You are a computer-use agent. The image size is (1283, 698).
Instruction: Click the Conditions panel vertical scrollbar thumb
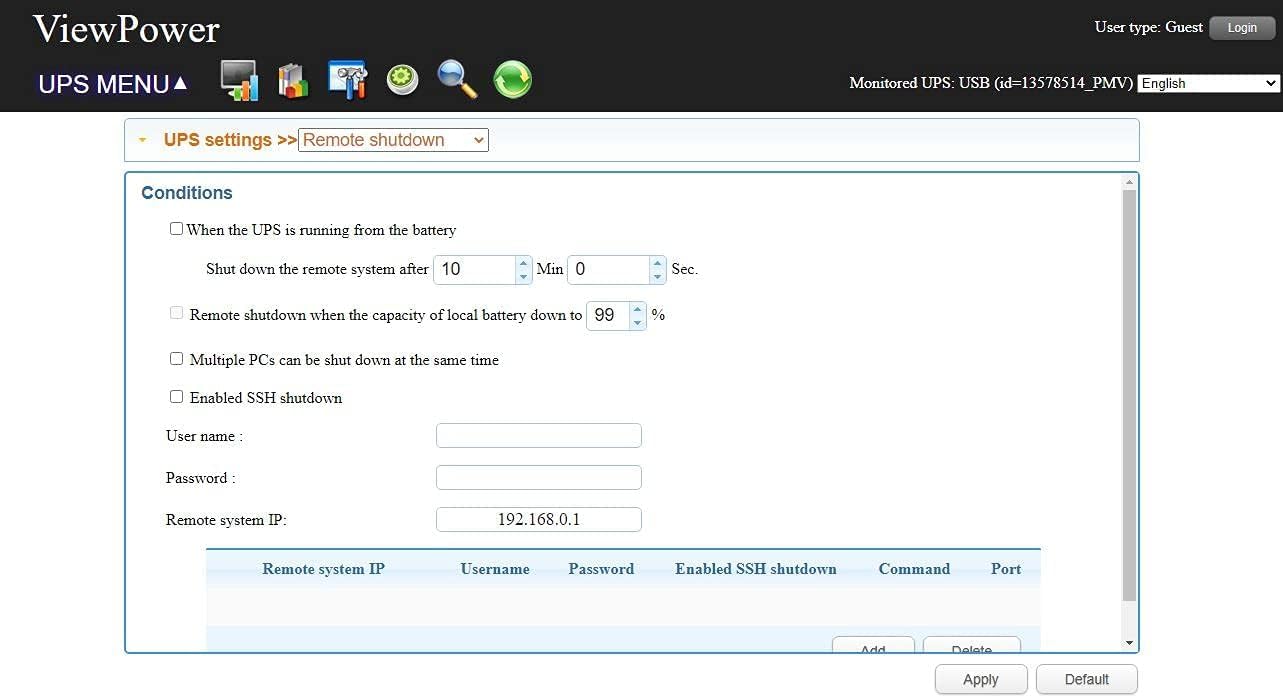point(1130,395)
